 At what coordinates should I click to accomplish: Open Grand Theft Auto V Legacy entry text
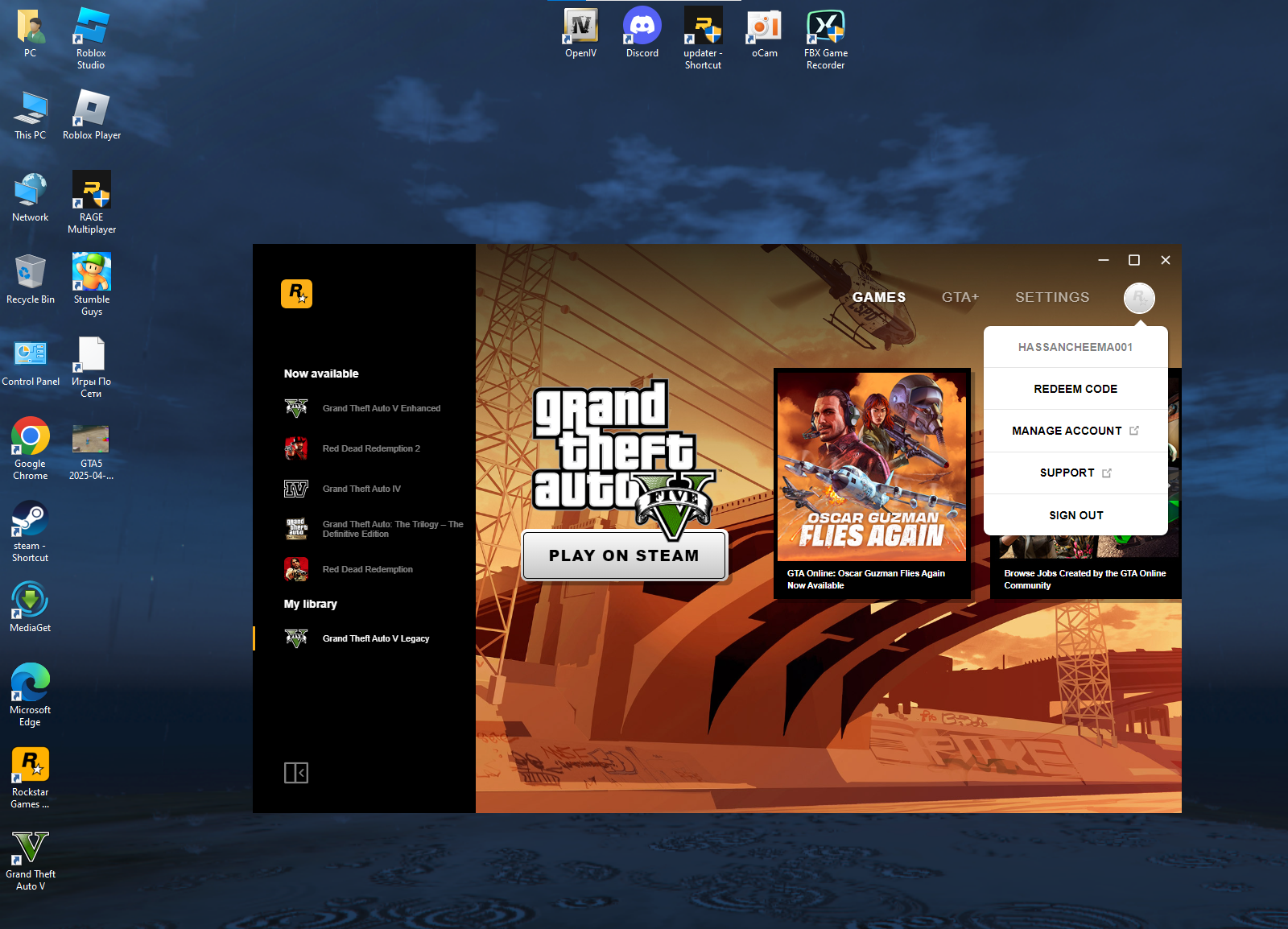pos(376,638)
